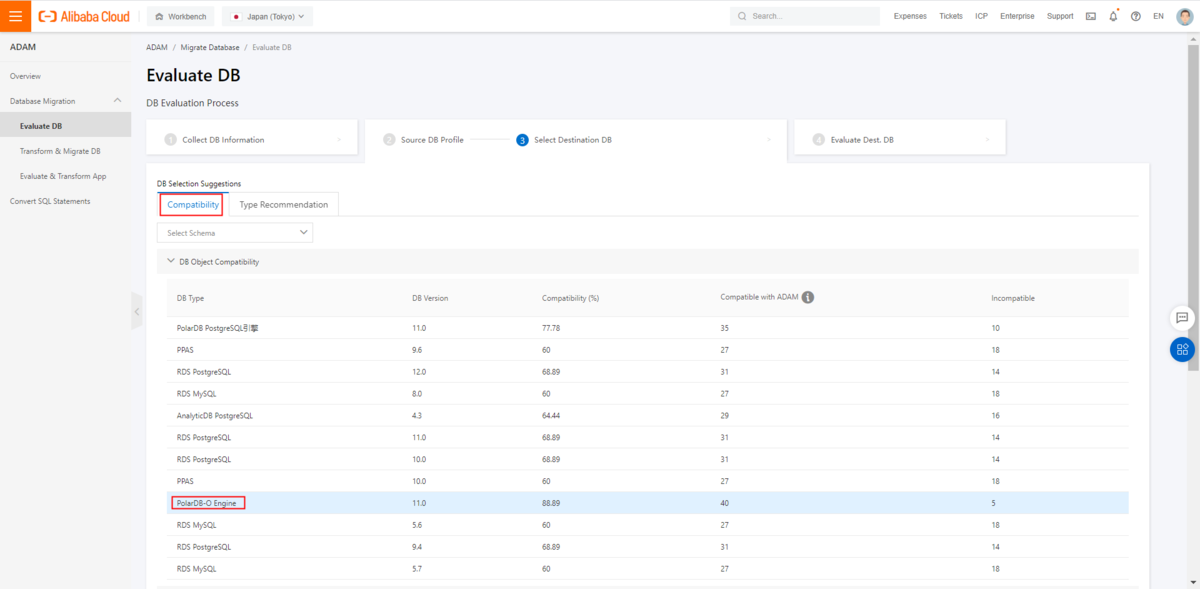Select the PolarDB PostgreSQL row
1200x589 pixels.
pos(648,328)
